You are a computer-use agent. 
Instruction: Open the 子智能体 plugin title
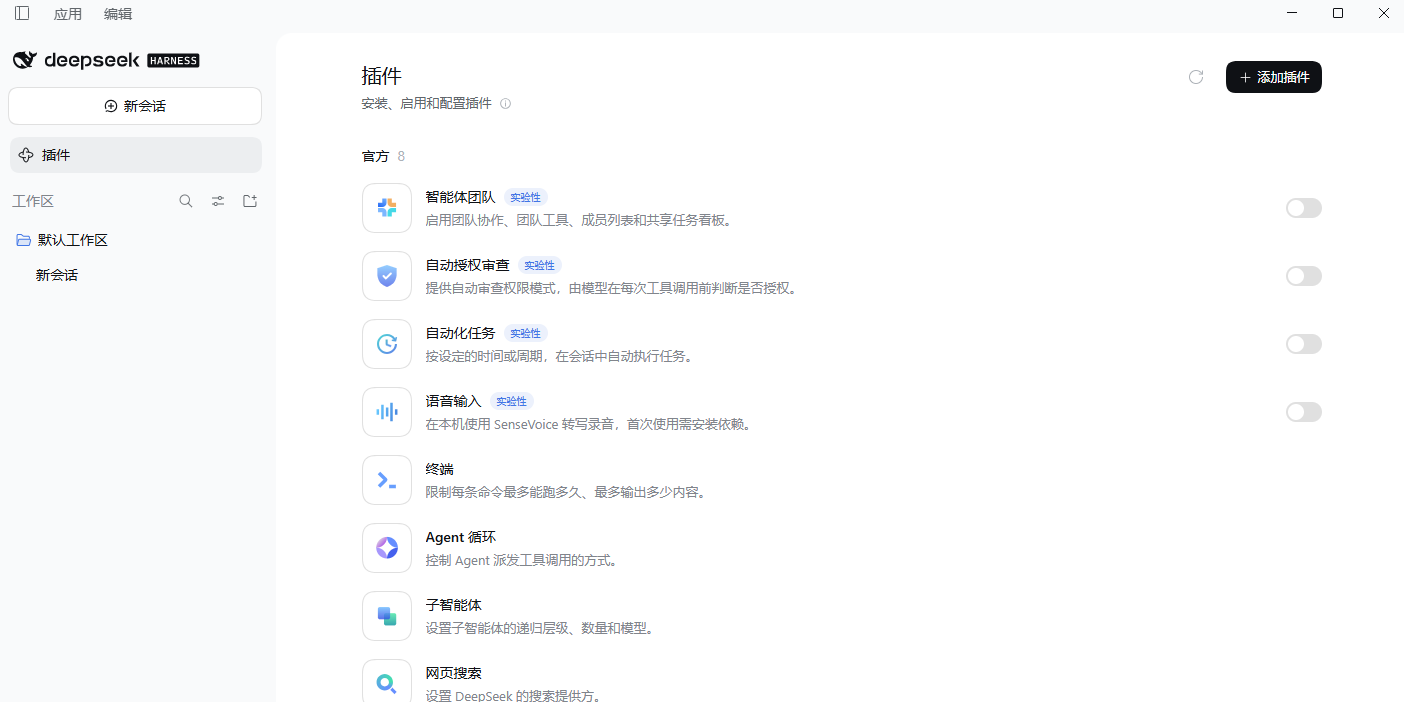454,605
